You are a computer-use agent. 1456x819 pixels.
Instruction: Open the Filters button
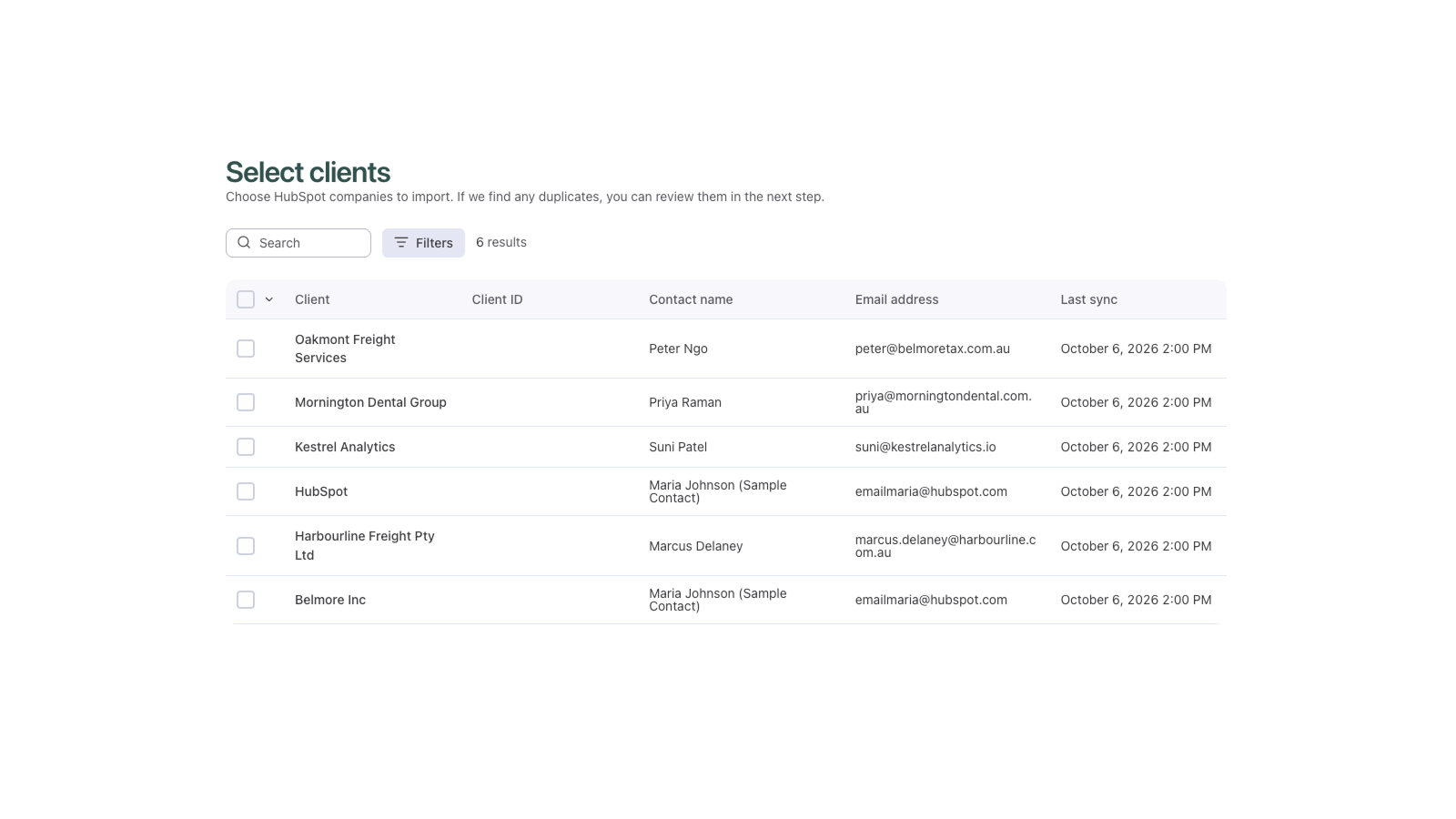point(423,243)
